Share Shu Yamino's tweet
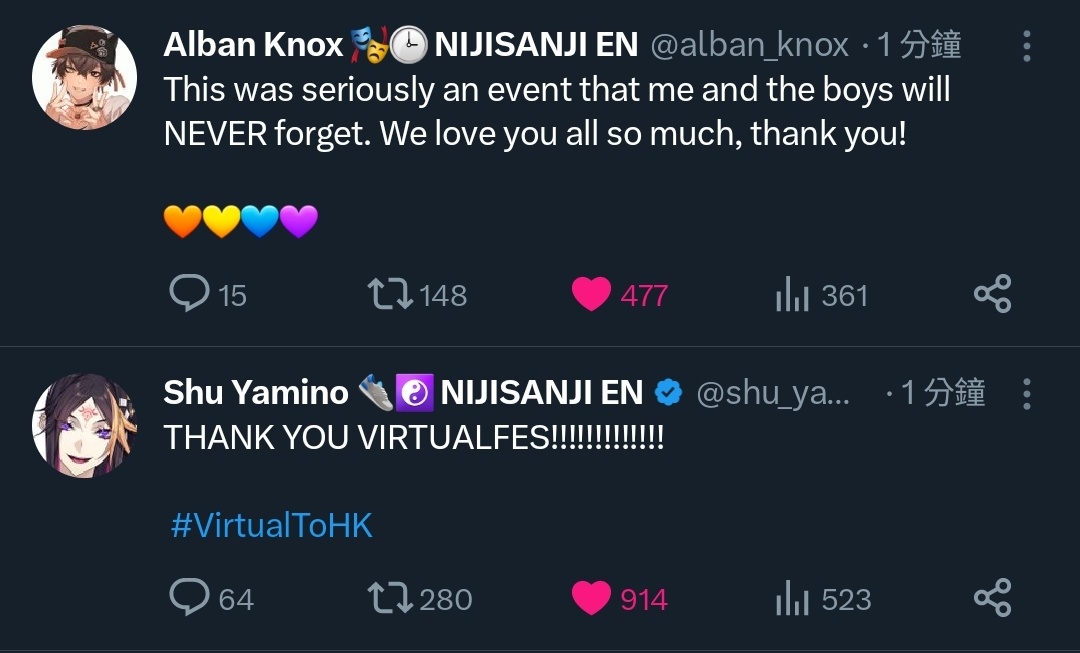 pyautogui.click(x=993, y=597)
